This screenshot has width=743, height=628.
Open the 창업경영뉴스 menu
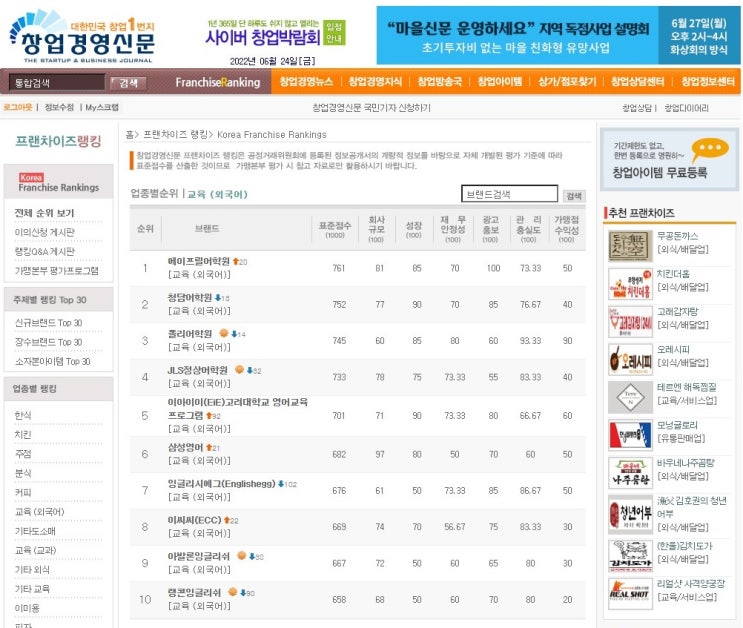pyautogui.click(x=306, y=82)
